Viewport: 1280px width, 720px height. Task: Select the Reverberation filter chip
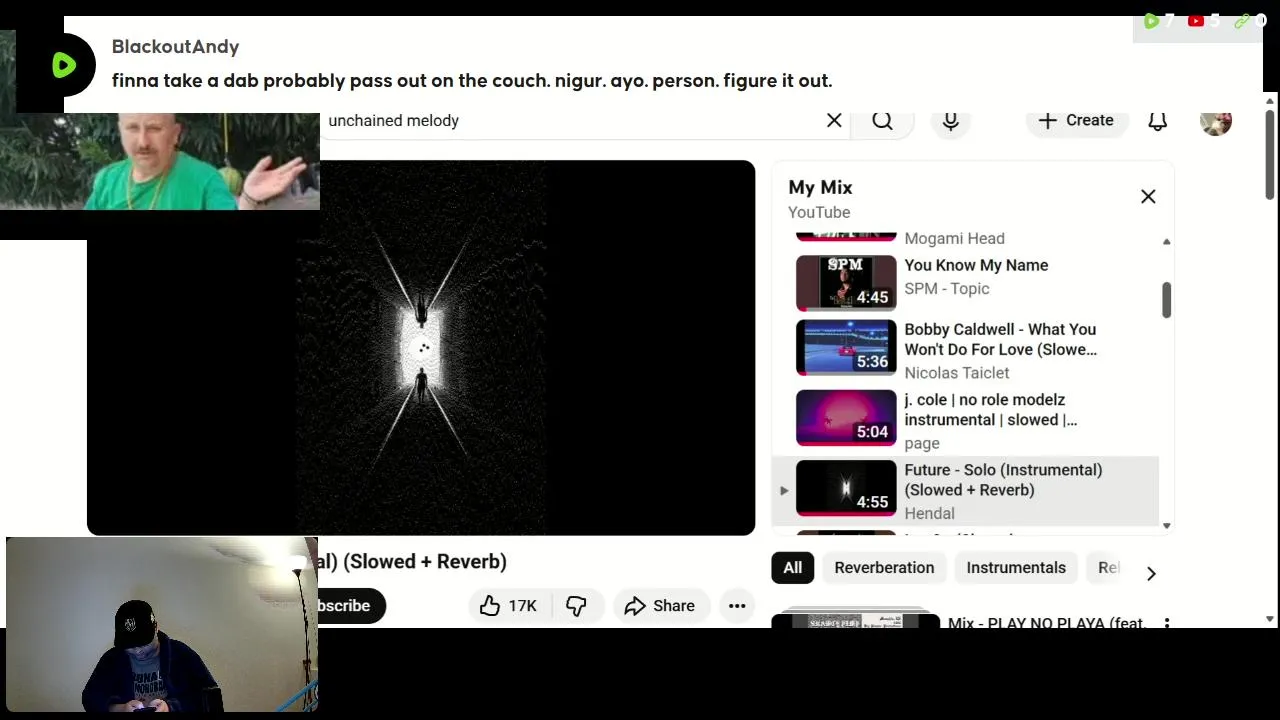[884, 567]
